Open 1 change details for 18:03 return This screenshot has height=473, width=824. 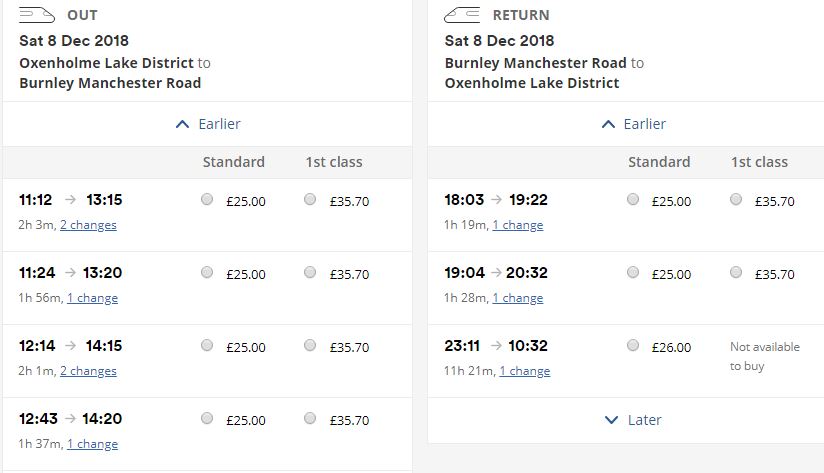[518, 225]
